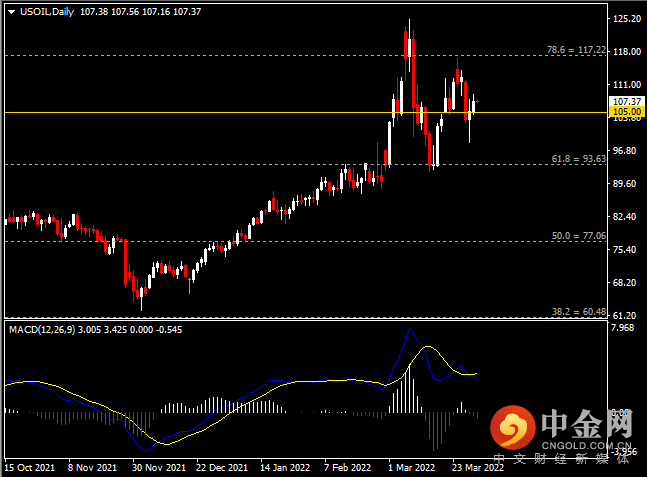Click the 82.40 price axis value

pos(624,217)
